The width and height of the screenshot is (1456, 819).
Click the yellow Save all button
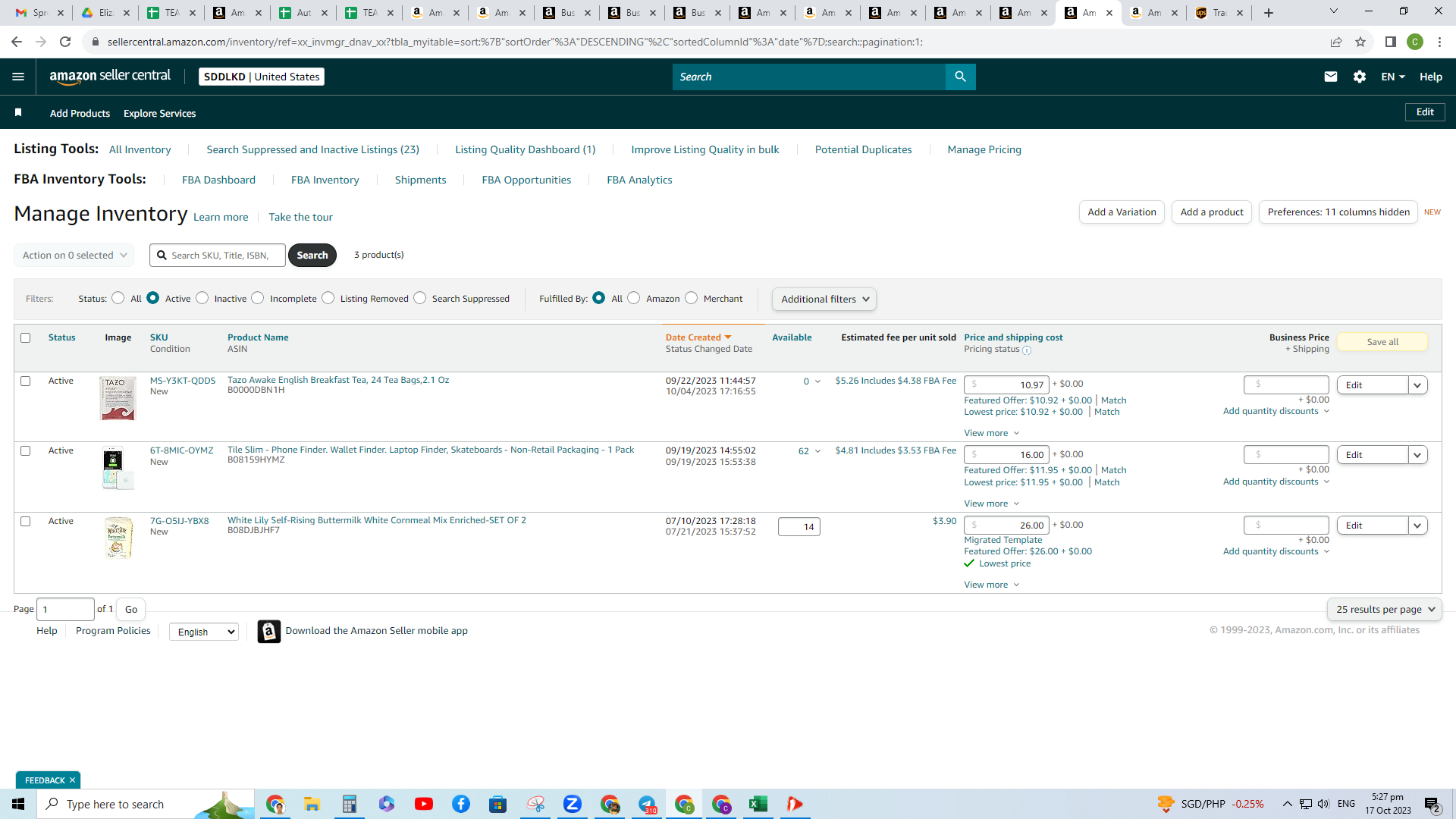tap(1382, 342)
